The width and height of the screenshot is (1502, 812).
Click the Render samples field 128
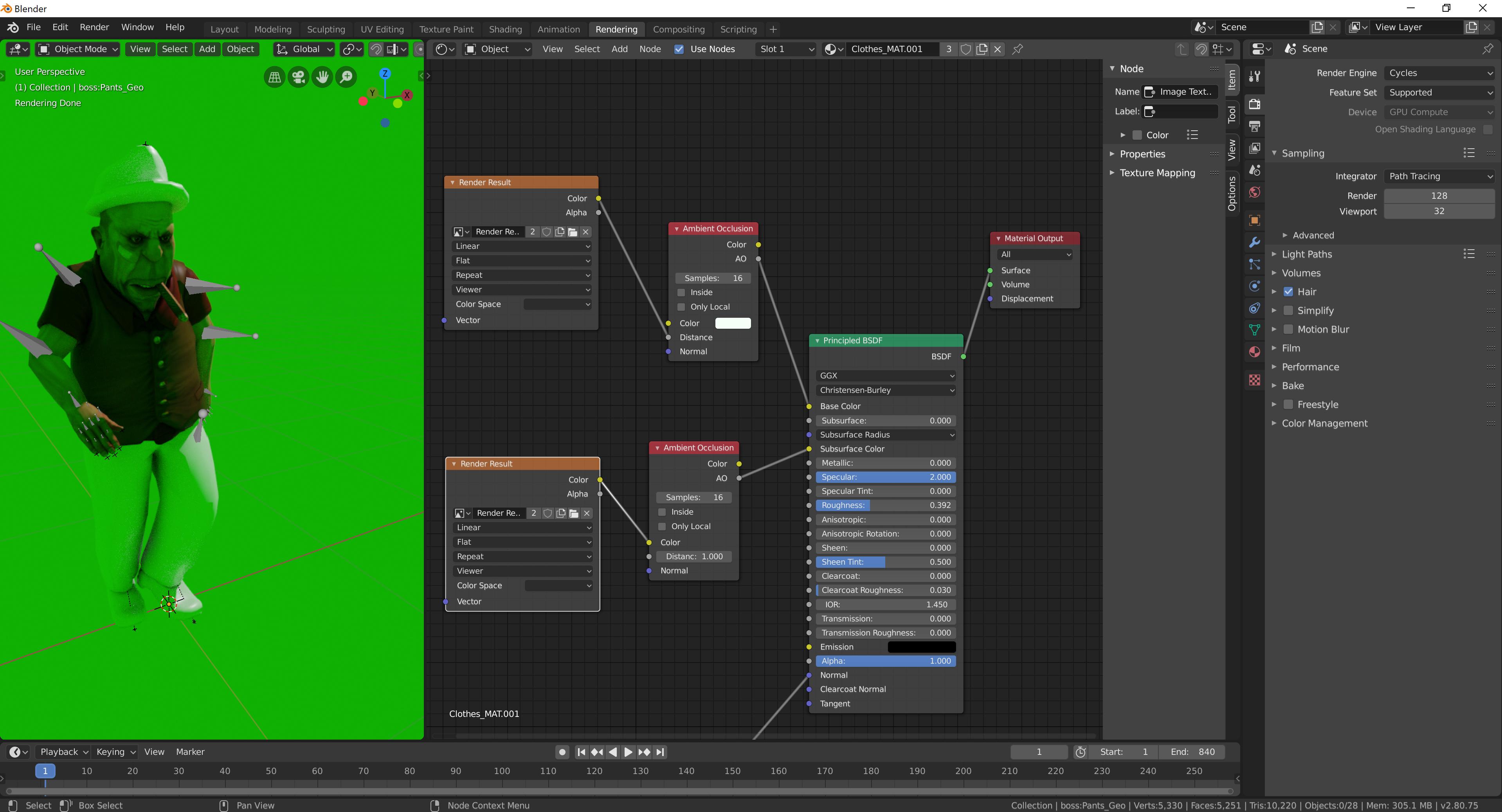(x=1439, y=196)
